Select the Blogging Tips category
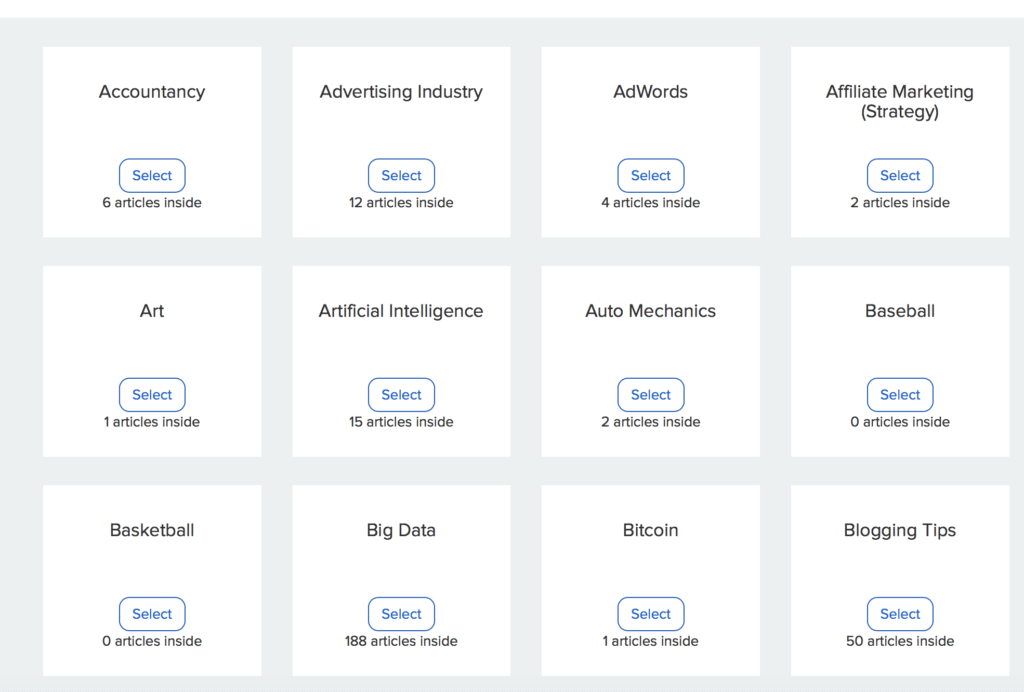The image size is (1024, 692). [x=900, y=614]
